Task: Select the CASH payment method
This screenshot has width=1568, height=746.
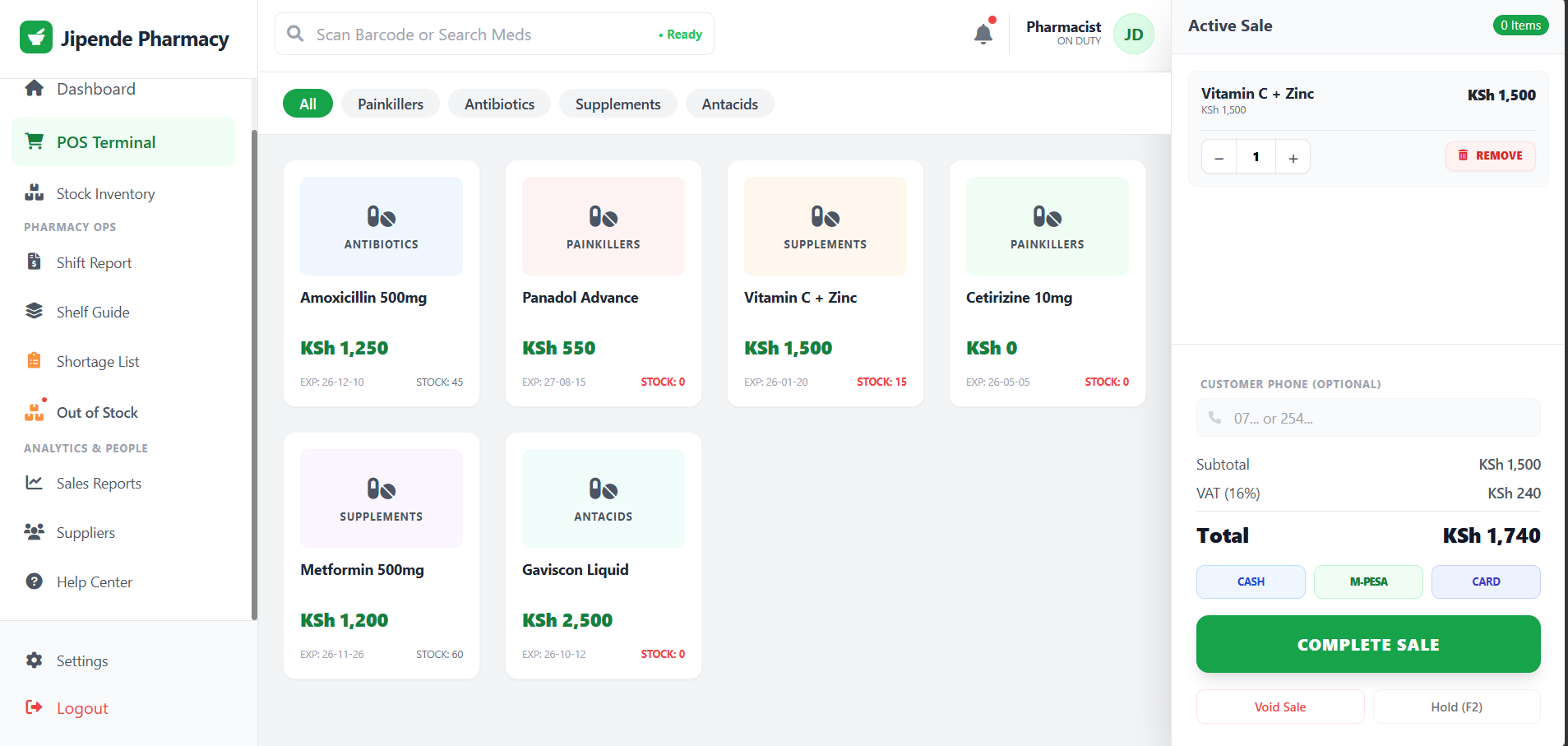Action: coord(1250,582)
